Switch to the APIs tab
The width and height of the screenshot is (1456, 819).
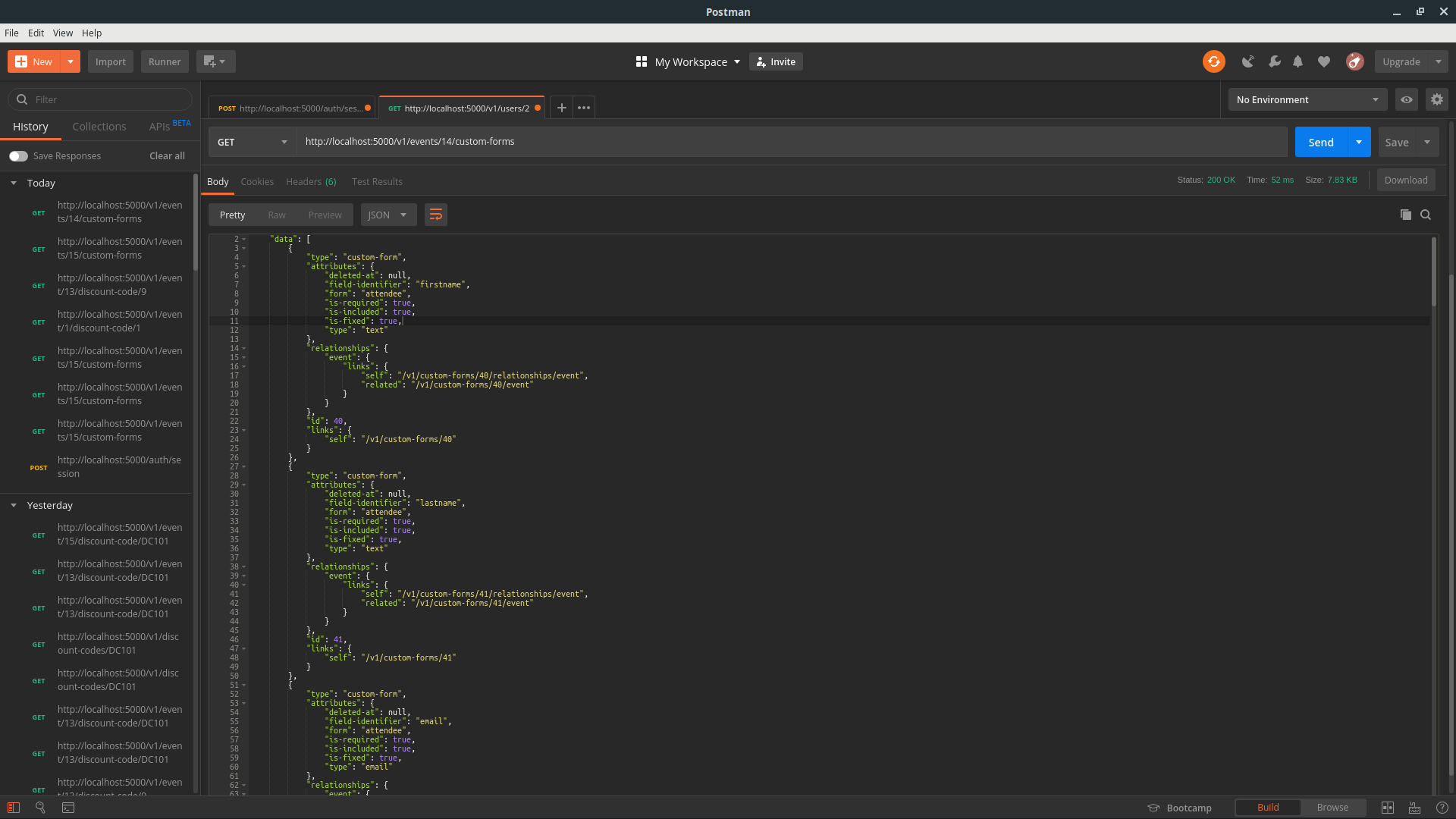coord(159,127)
